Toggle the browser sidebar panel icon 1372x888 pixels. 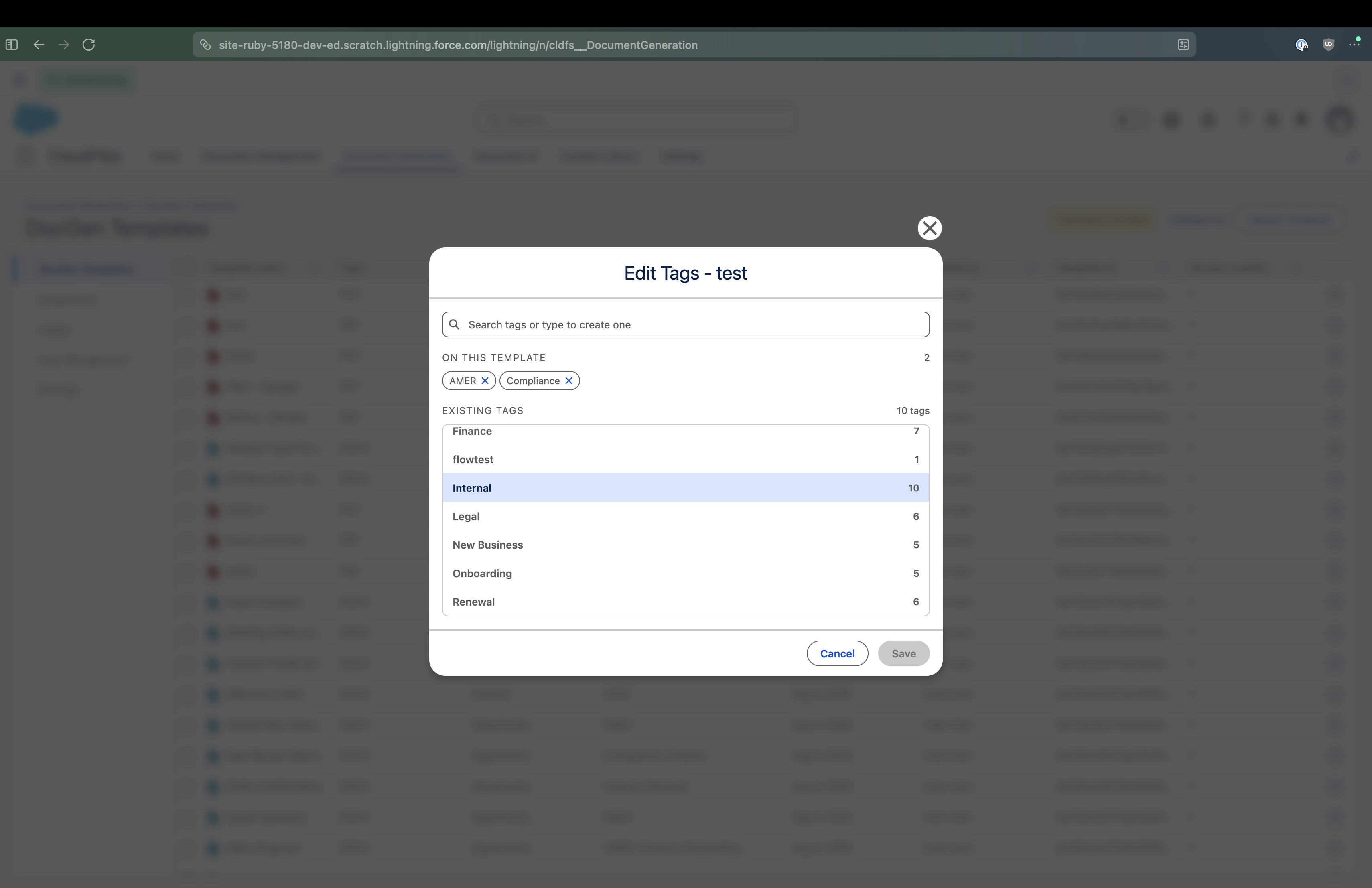coord(12,45)
